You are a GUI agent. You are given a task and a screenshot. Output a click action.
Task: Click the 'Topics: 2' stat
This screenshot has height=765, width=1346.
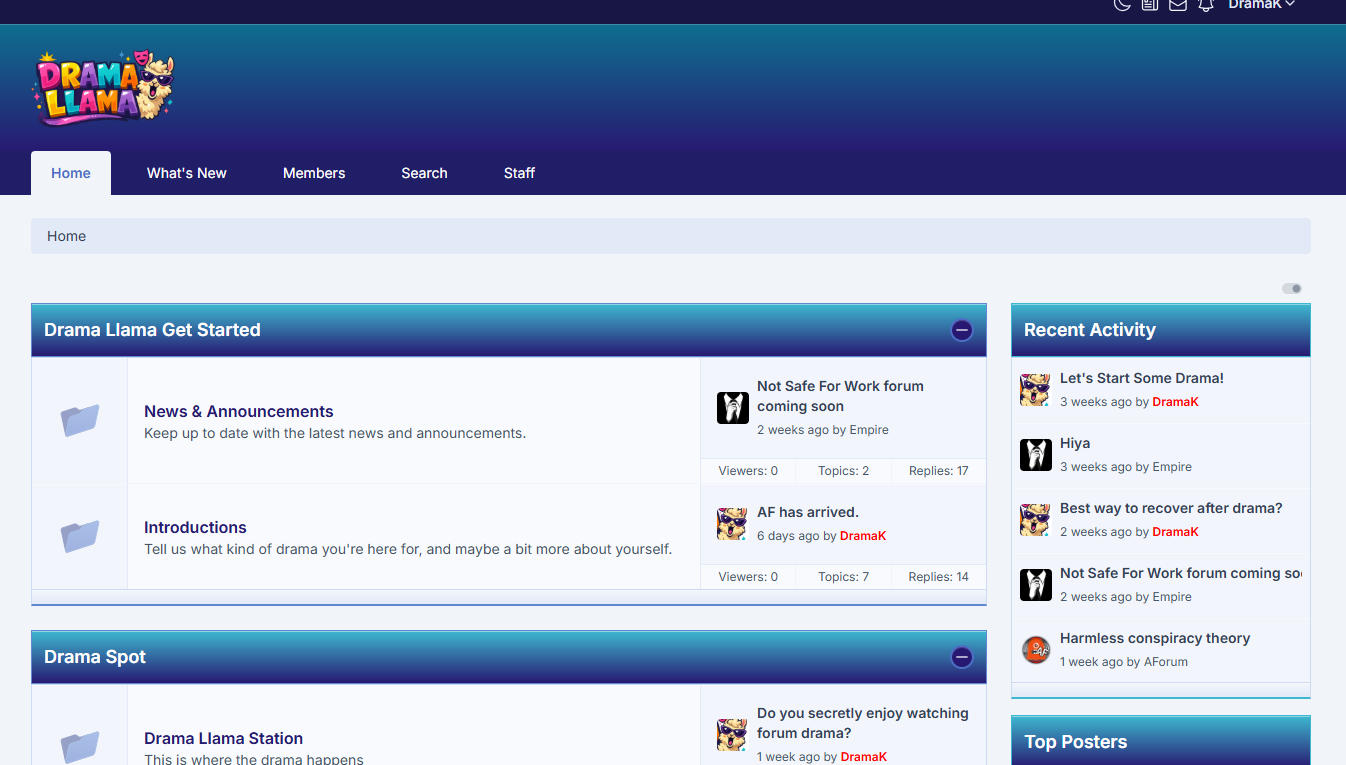[x=844, y=471]
